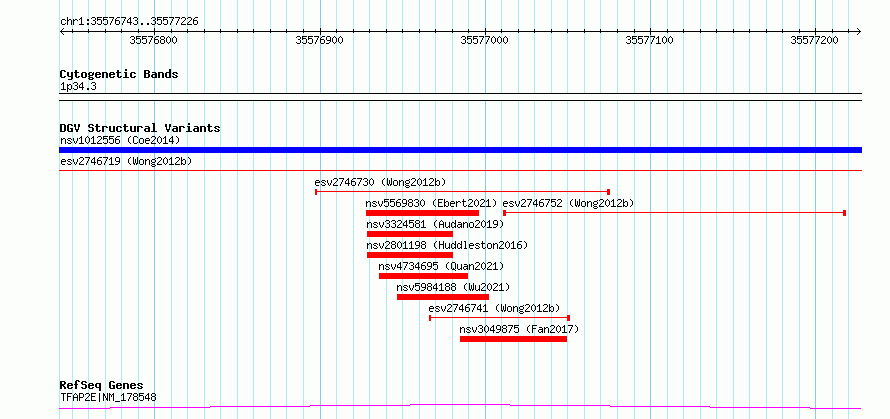Click the 1p34.3 cytogenetic band bar
Image resolution: width=890 pixels, height=419 pixels.
tap(460, 97)
